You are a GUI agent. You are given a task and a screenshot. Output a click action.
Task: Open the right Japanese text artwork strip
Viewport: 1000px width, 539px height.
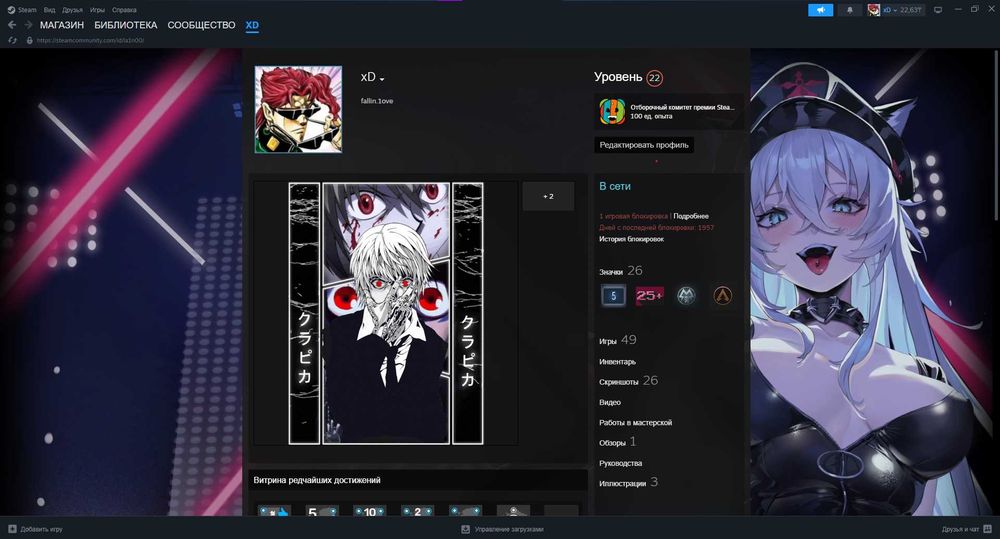467,313
